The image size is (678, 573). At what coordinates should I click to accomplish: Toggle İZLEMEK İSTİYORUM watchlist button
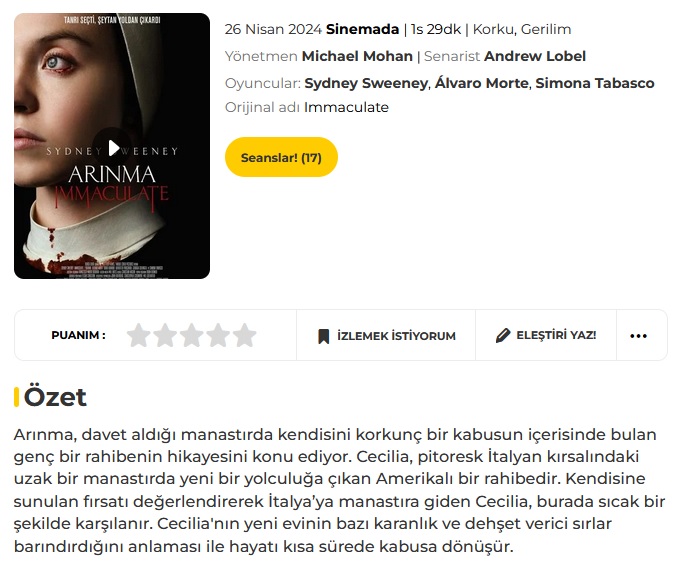[x=386, y=336]
